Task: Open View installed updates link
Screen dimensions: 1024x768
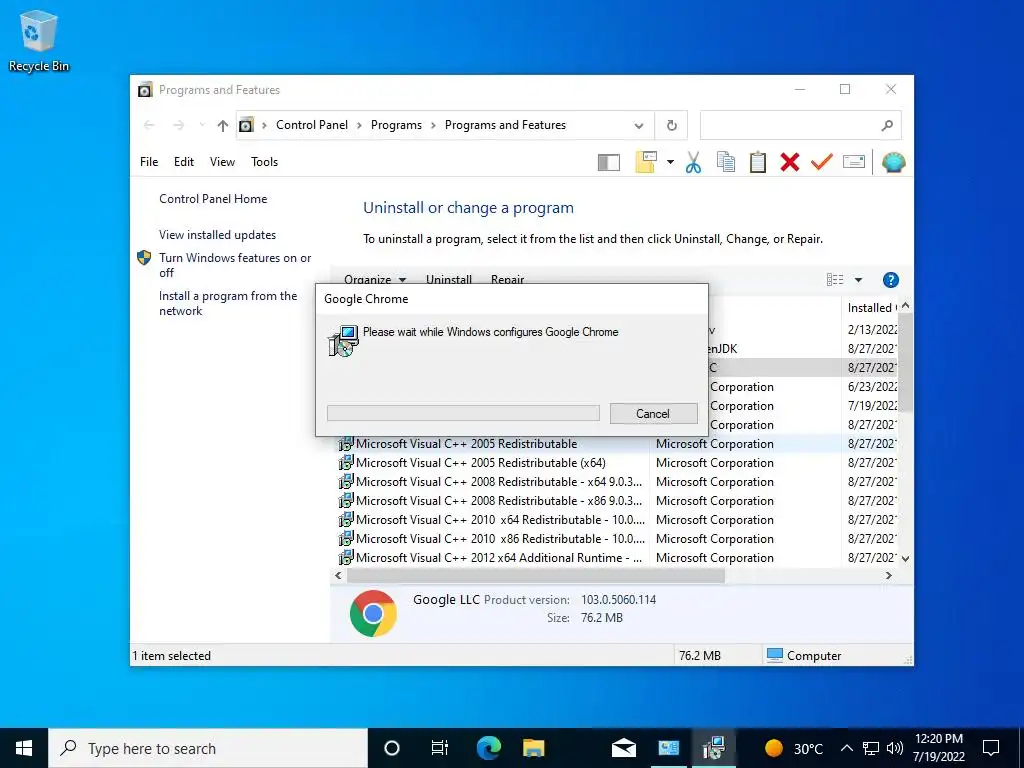Action: pos(217,234)
